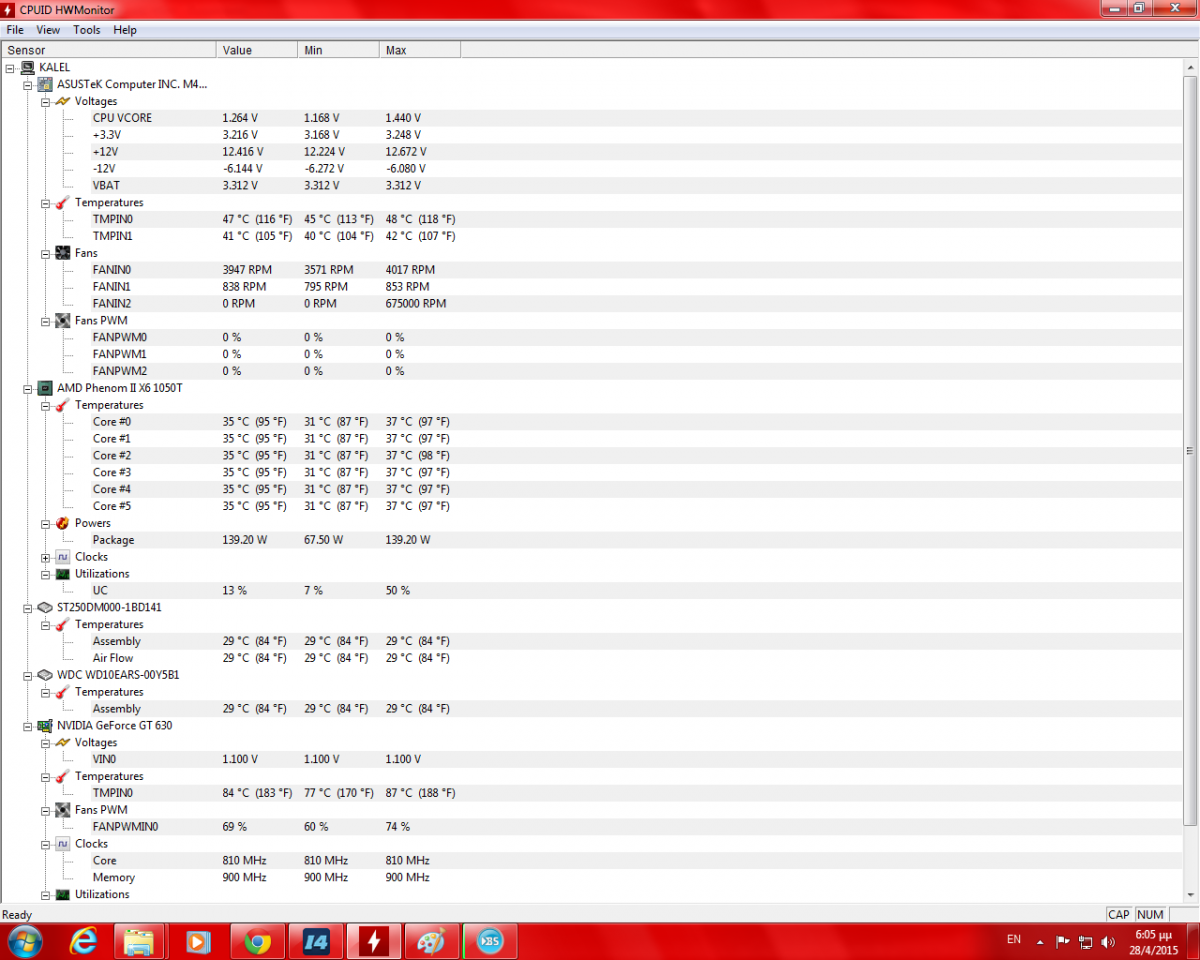Open Paint from the taskbar
The width and height of the screenshot is (1200, 960).
[432, 941]
